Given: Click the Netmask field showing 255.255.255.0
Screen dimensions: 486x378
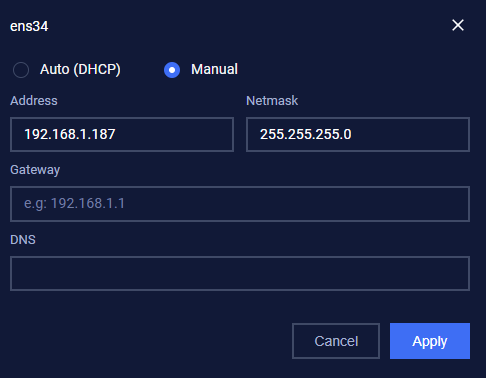Looking at the screenshot, I should (358, 134).
